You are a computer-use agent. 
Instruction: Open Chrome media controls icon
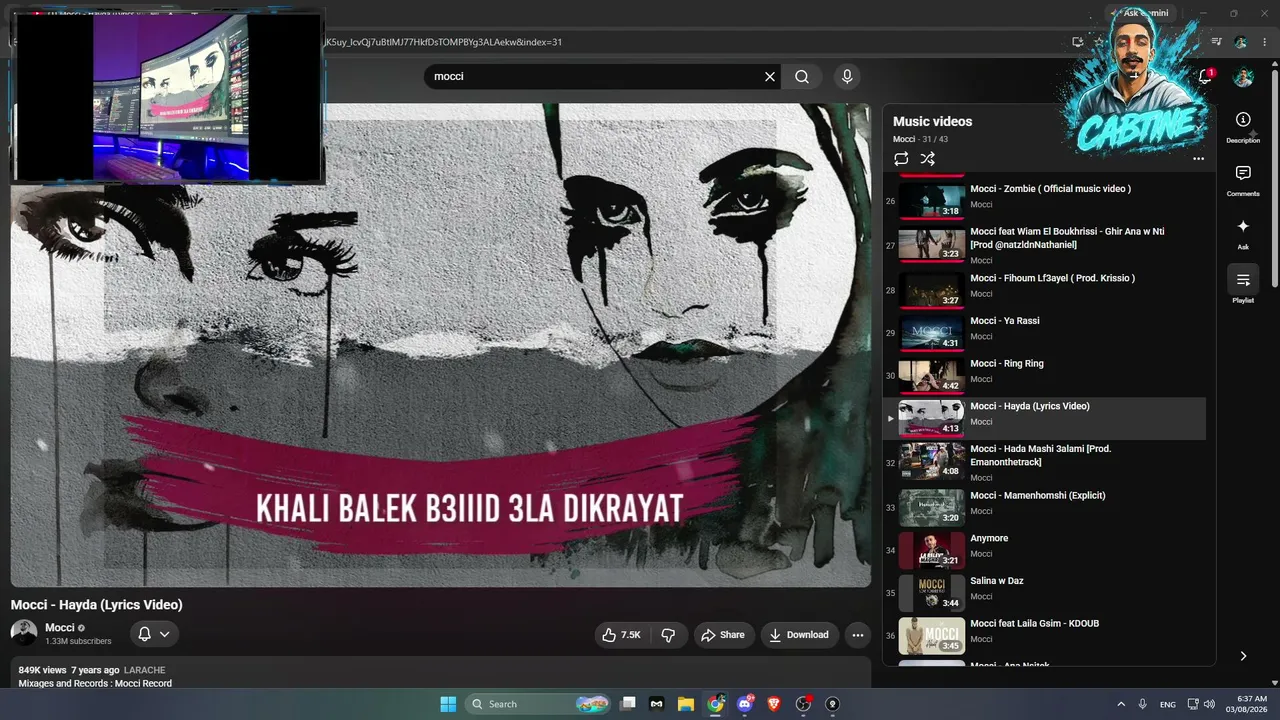(1216, 42)
